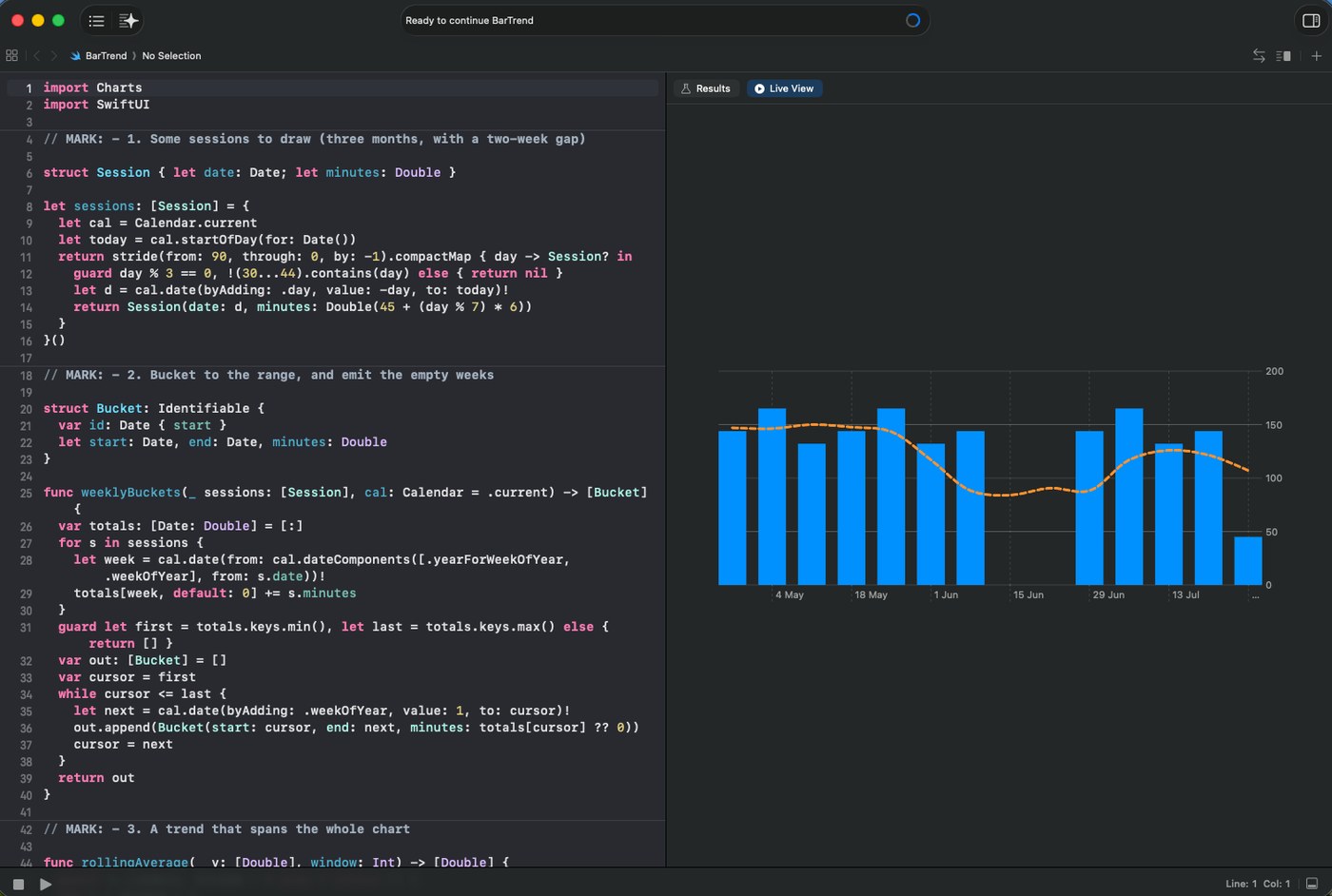Click the 'let cal = Calendar.current' line
The image size is (1332, 896).
(157, 223)
